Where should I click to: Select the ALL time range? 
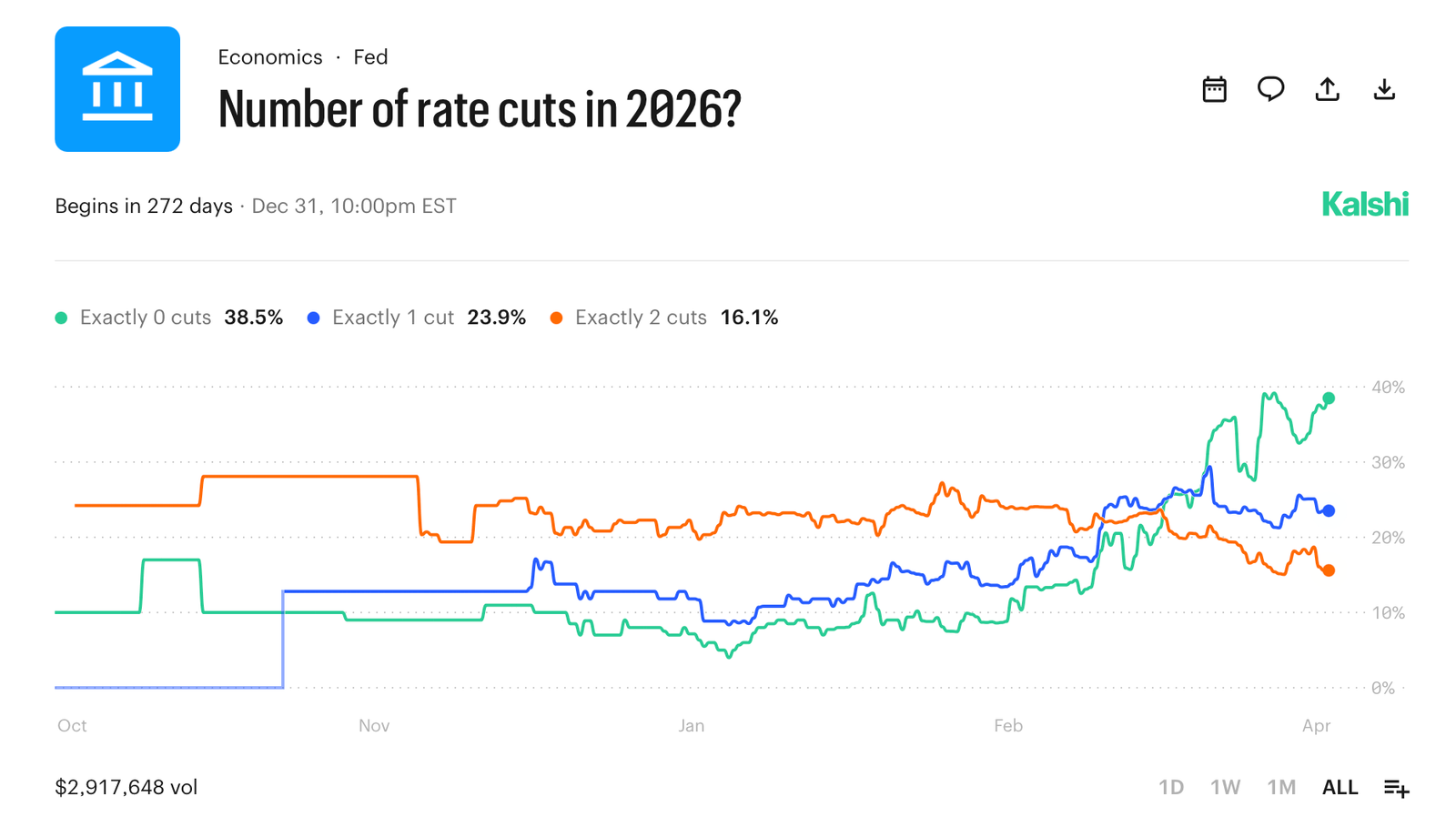tap(1340, 786)
